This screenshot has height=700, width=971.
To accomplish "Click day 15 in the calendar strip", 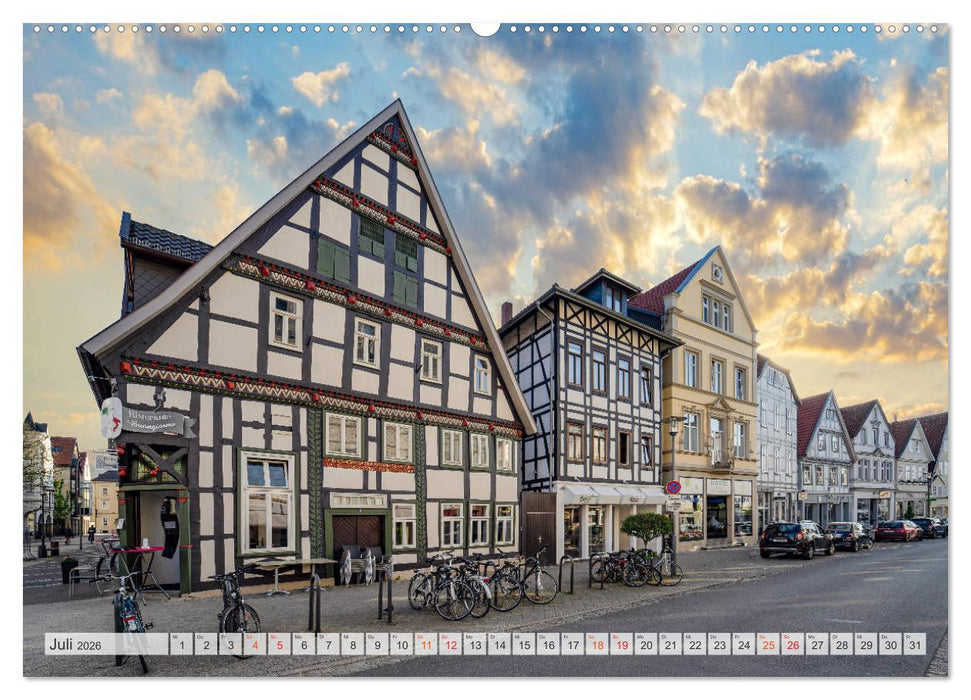I will point(523,644).
